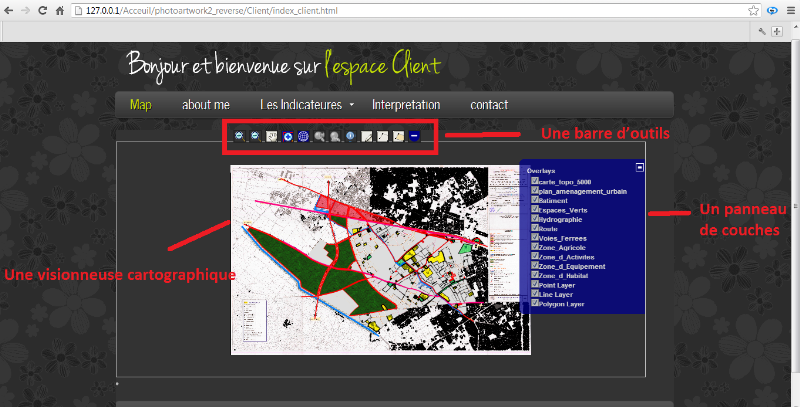The width and height of the screenshot is (800, 407).
Task: Uncheck the carte_topo_5000 layer
Action: point(536,181)
